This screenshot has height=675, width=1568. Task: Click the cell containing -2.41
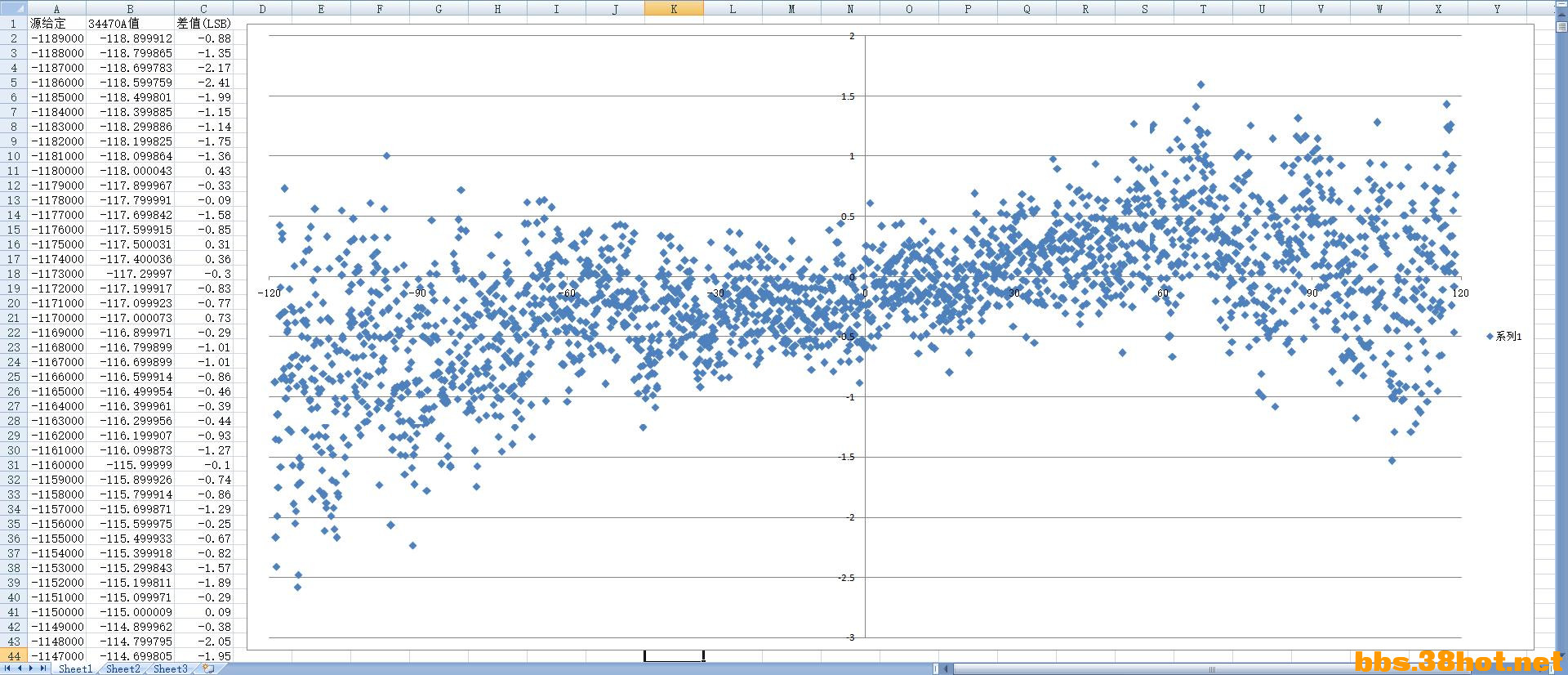coord(203,83)
